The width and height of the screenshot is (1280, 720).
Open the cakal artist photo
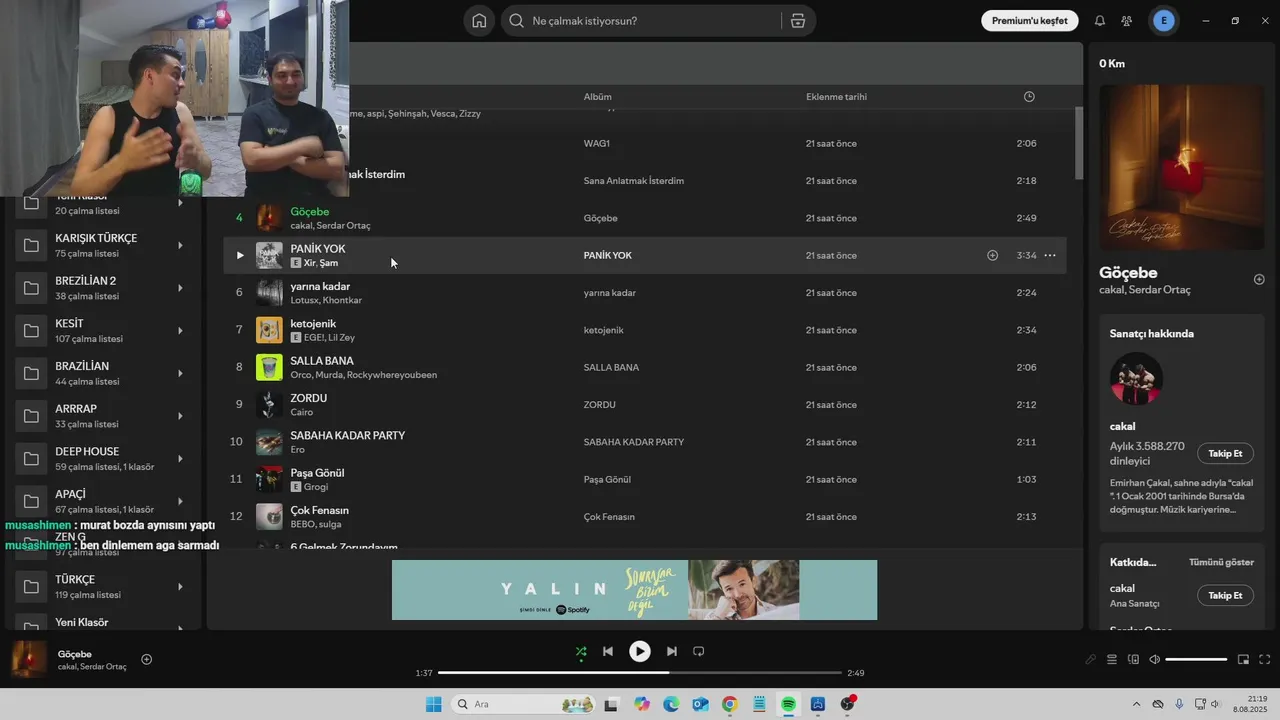[1137, 378]
